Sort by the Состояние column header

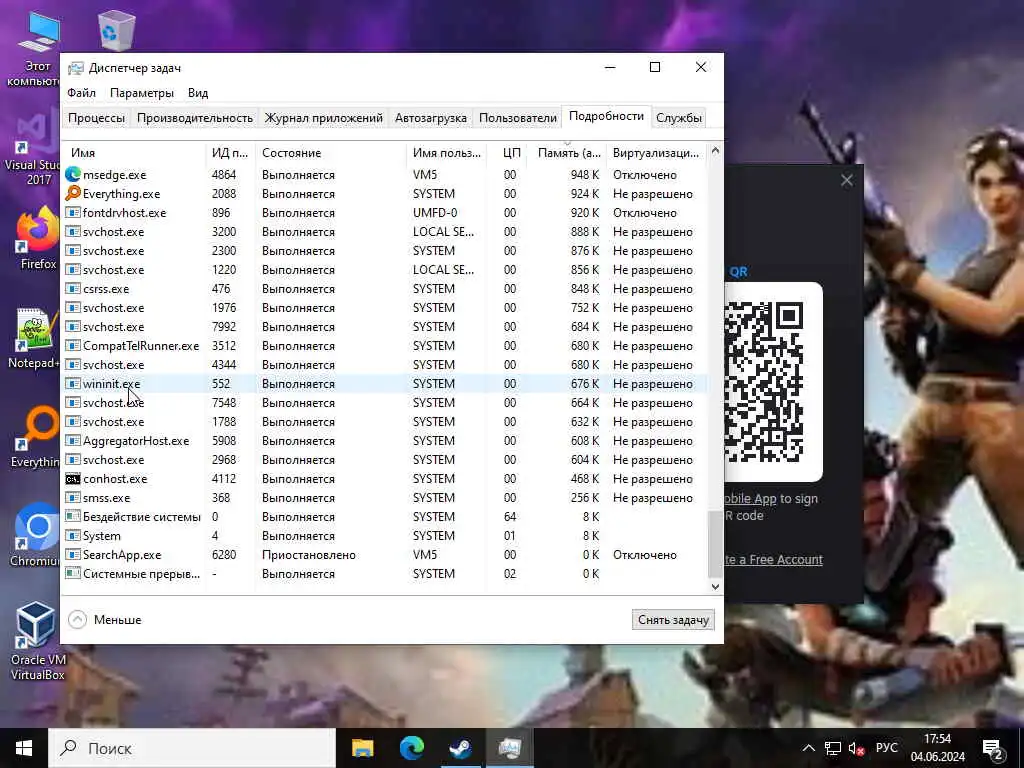tap(330, 153)
